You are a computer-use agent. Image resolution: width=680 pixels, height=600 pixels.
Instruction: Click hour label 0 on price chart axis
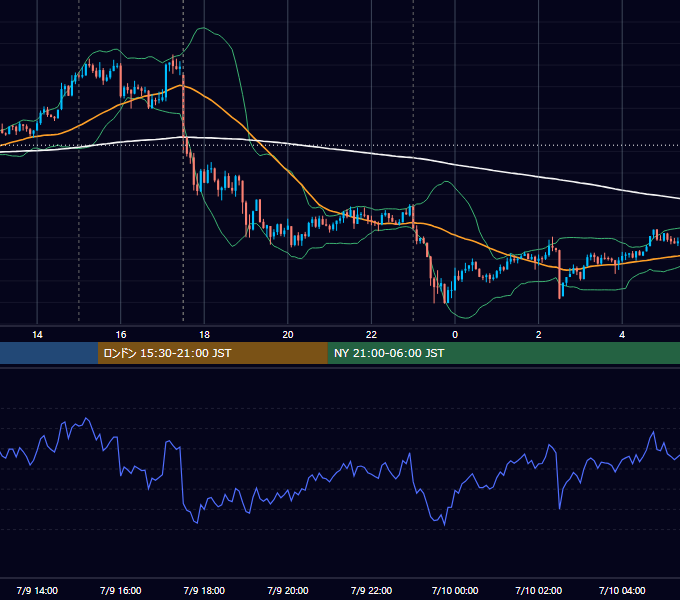pos(455,335)
